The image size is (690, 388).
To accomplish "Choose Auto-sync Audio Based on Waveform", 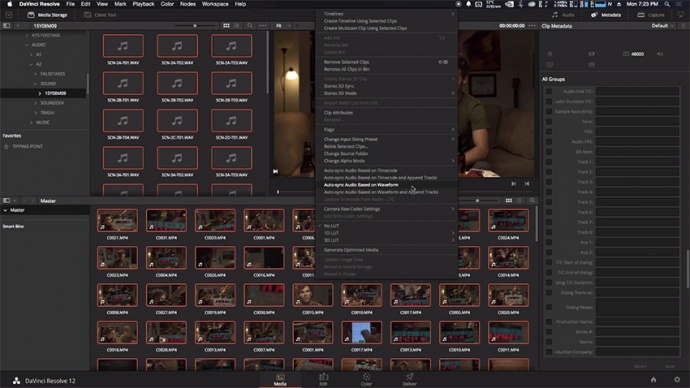I will point(386,185).
